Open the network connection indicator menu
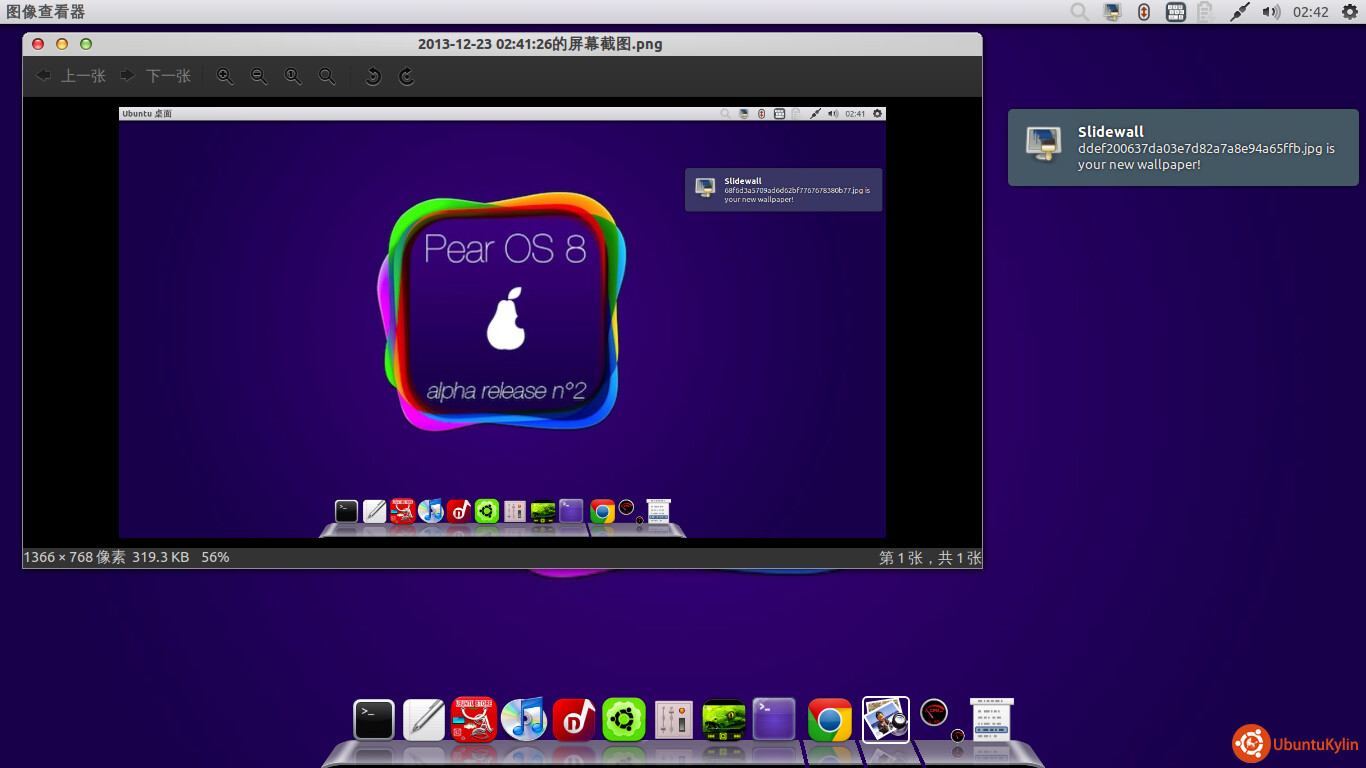Viewport: 1366px width, 768px height. pyautogui.click(x=1239, y=12)
